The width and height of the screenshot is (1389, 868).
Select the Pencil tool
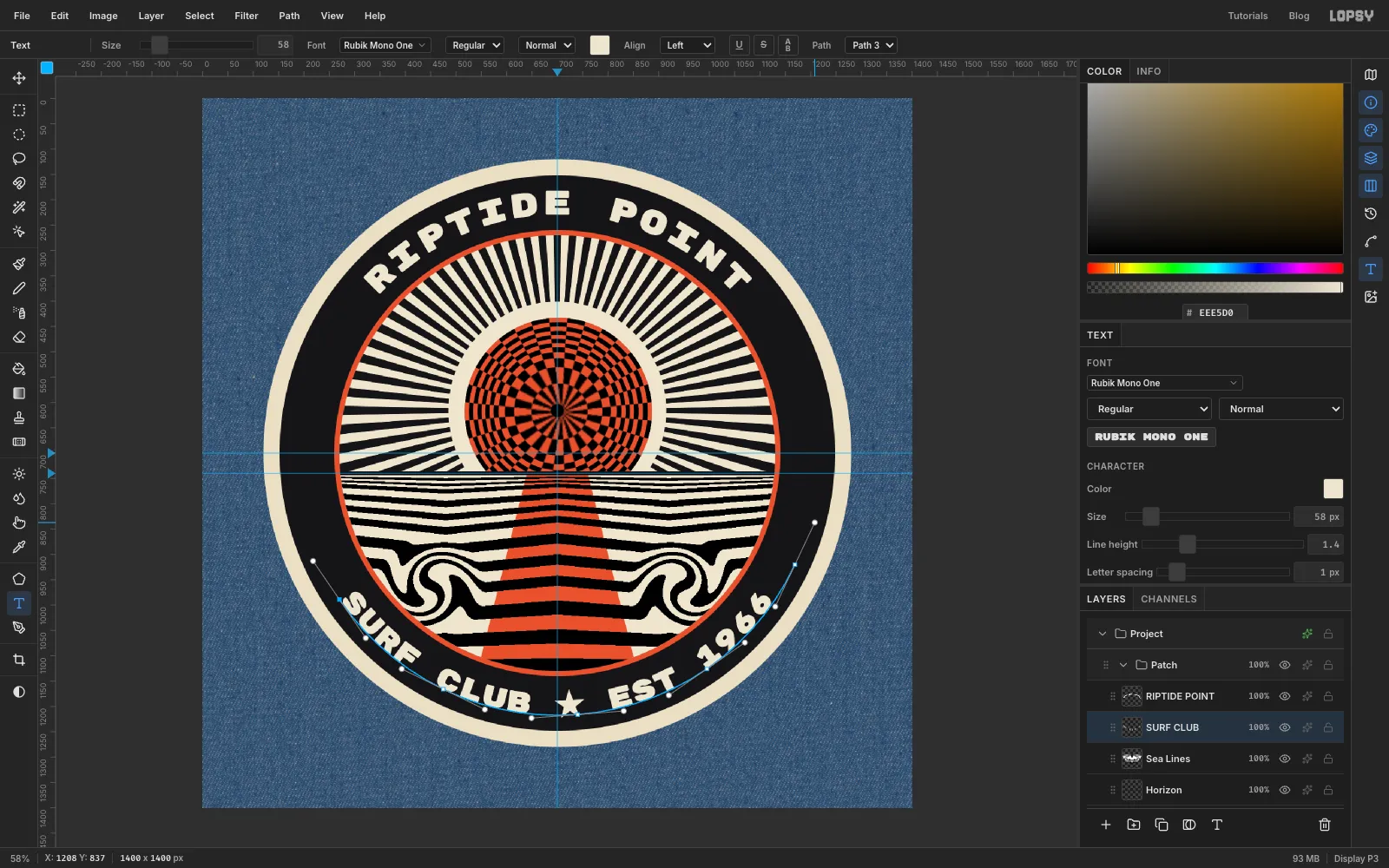[18, 288]
